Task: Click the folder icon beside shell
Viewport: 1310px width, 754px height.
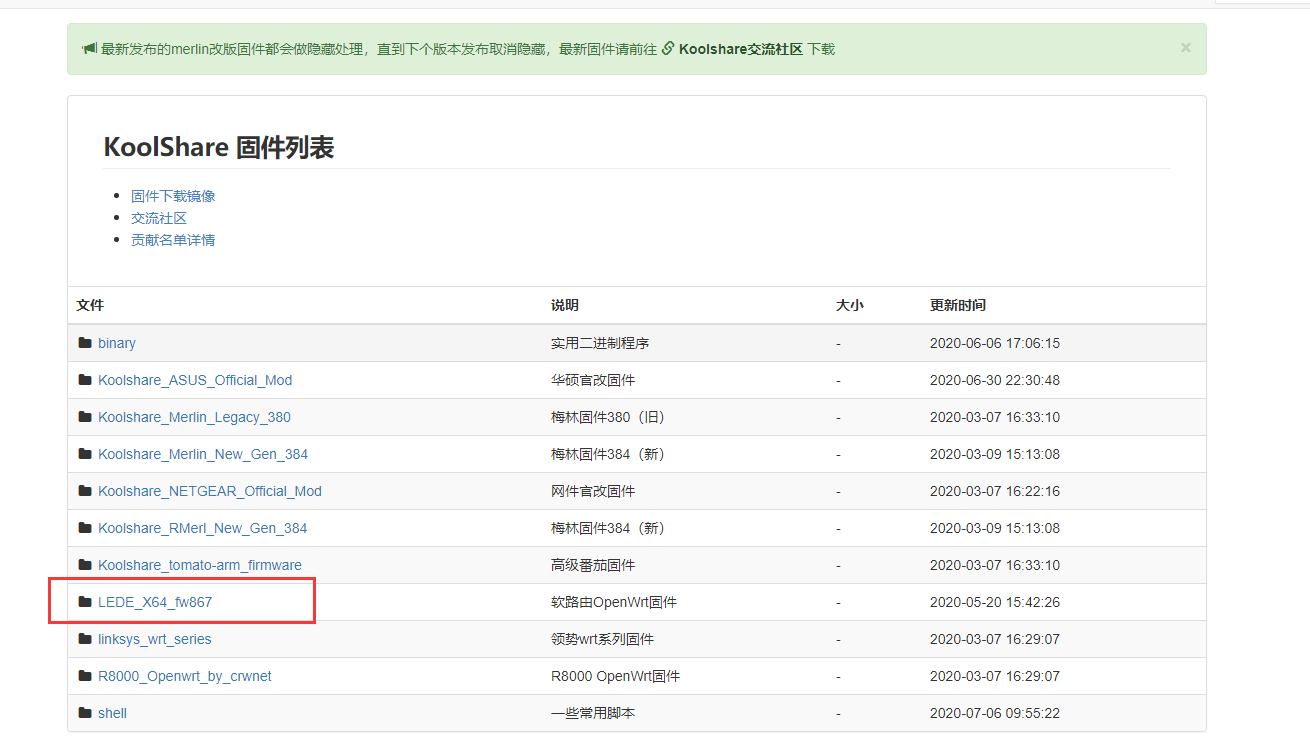Action: tap(85, 712)
